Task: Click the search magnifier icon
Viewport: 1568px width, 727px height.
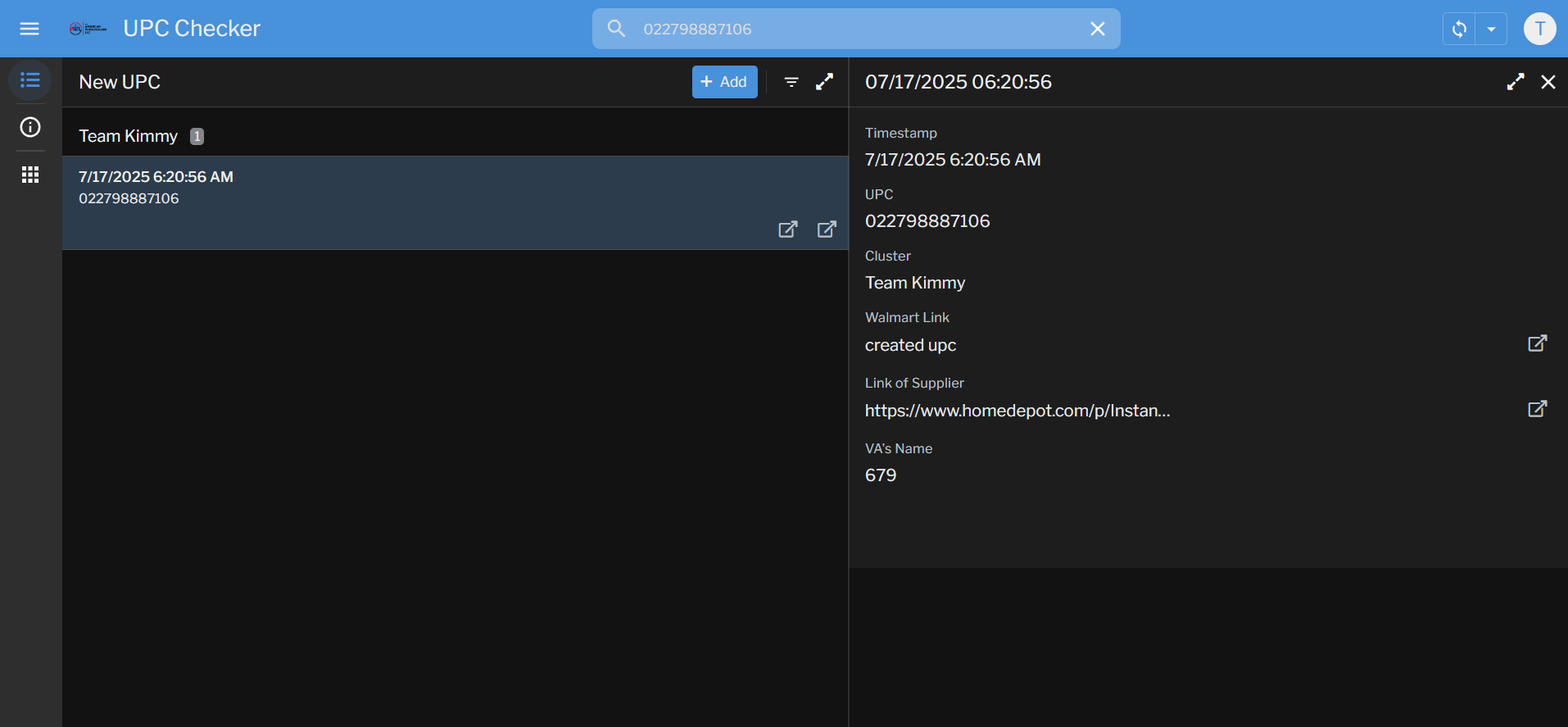Action: point(616,29)
